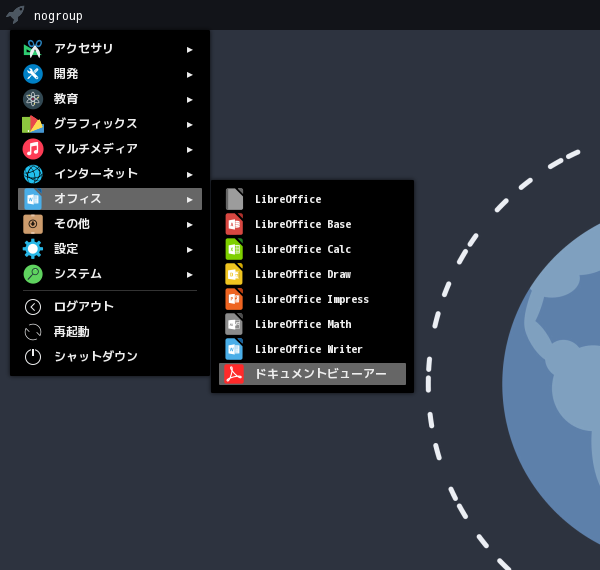
Task: Click the blue LibreOffice Writer icon
Action: (x=234, y=349)
